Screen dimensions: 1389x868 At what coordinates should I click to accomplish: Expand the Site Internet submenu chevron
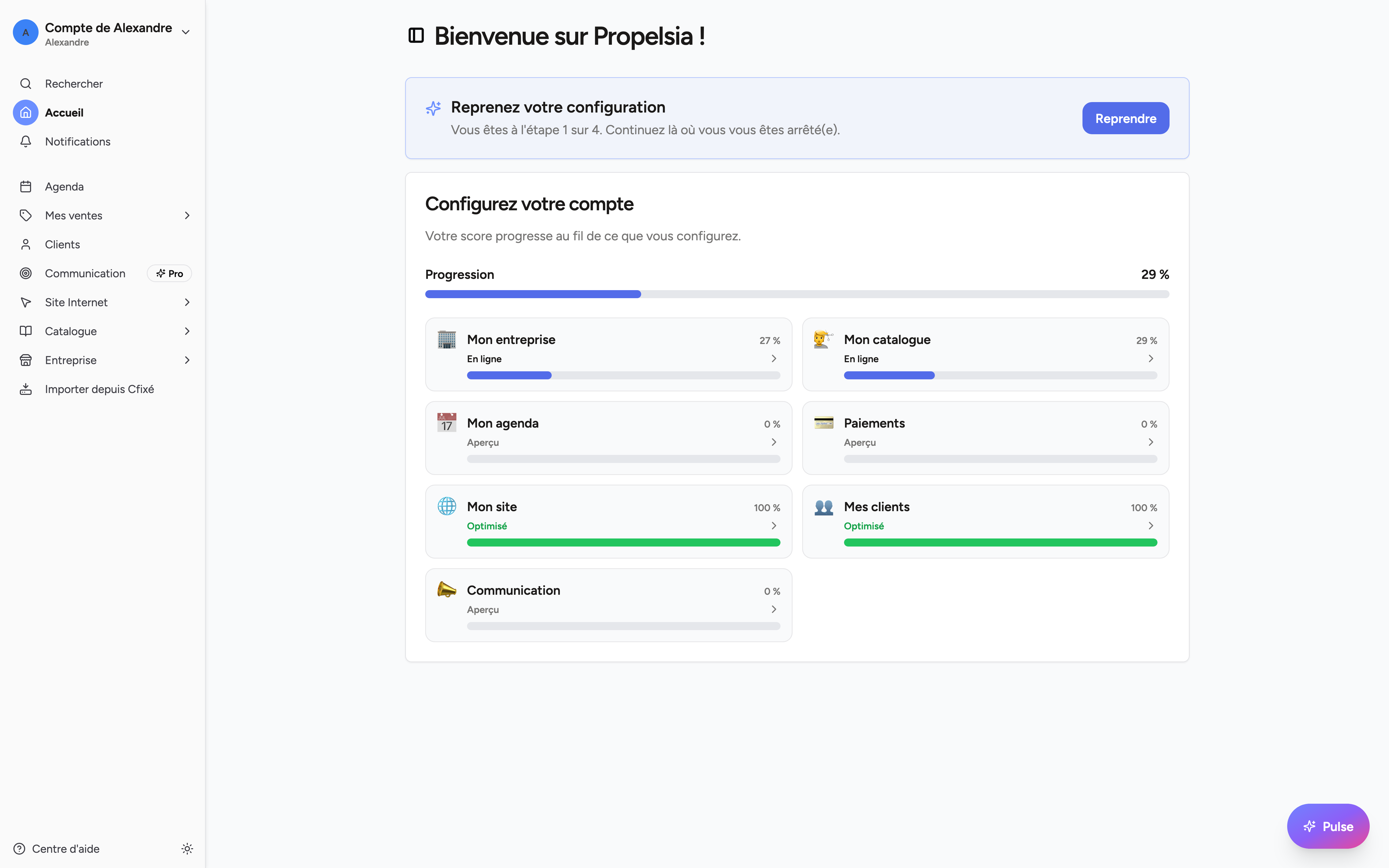click(187, 302)
